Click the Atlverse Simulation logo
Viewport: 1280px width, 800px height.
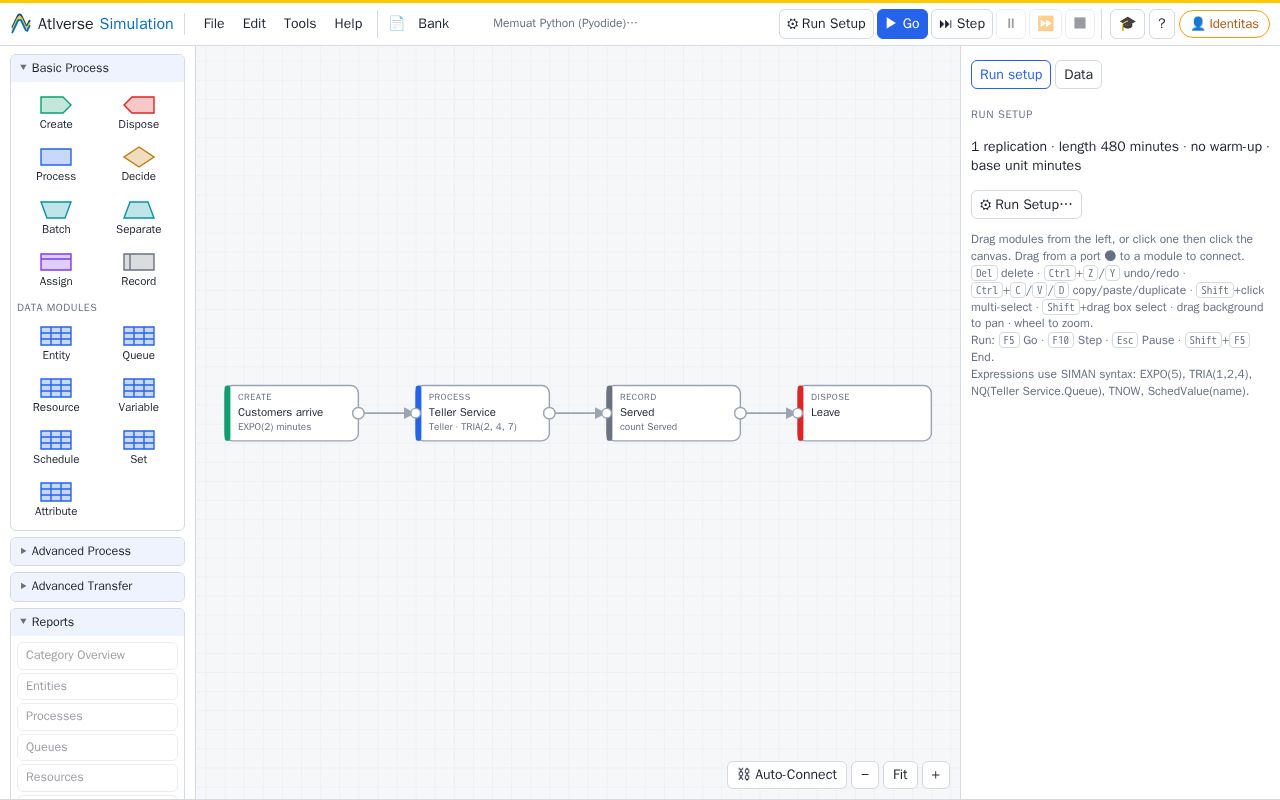(92, 24)
